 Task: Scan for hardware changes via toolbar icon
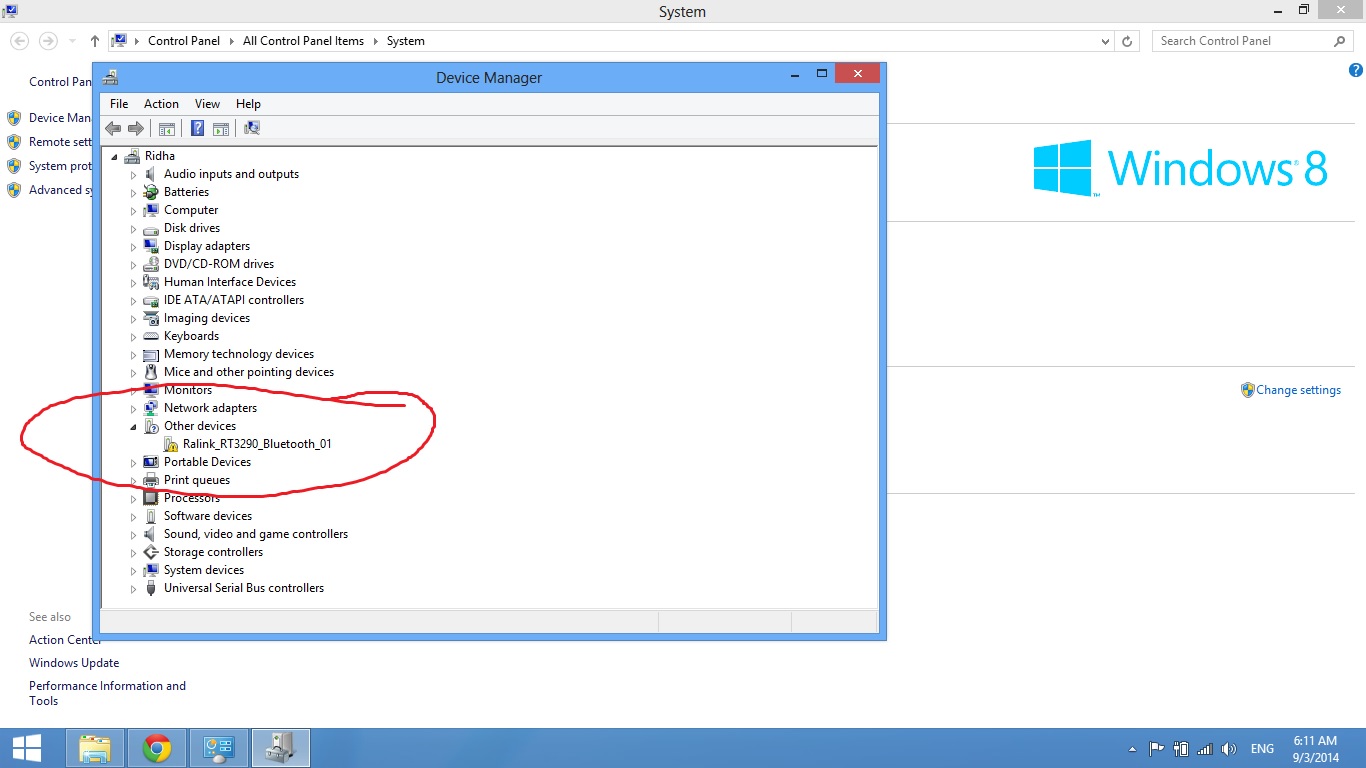[x=252, y=128]
